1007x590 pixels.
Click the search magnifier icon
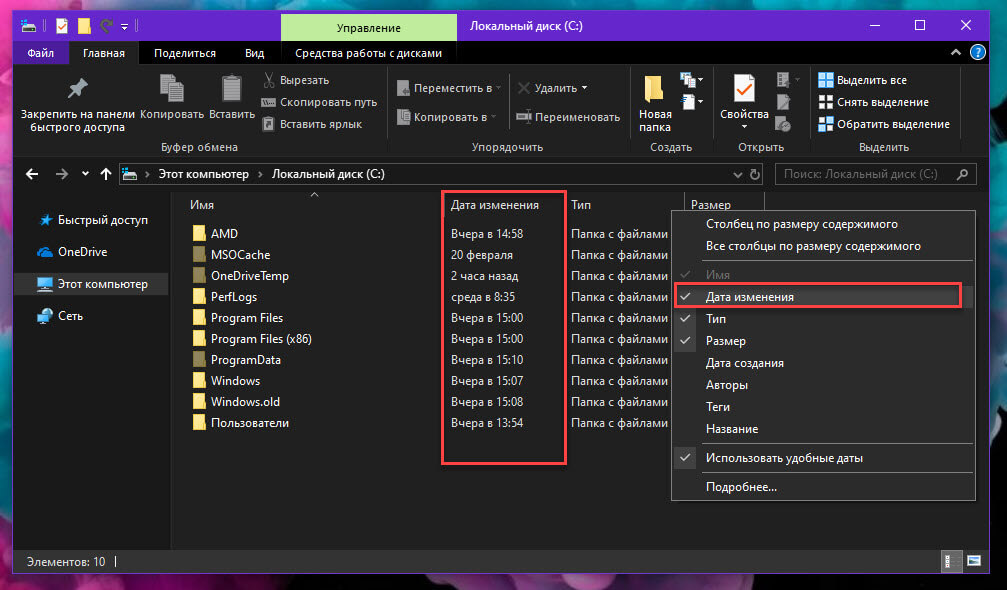tap(962, 174)
